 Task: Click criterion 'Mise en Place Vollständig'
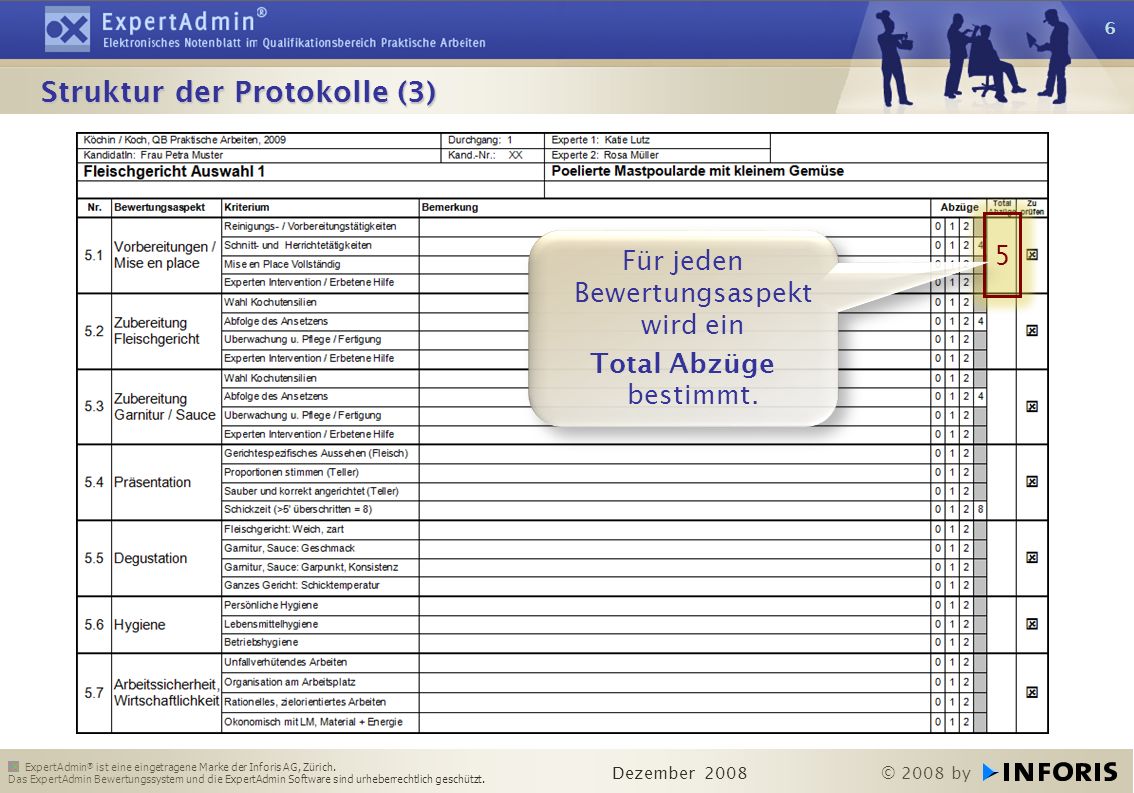[282, 264]
